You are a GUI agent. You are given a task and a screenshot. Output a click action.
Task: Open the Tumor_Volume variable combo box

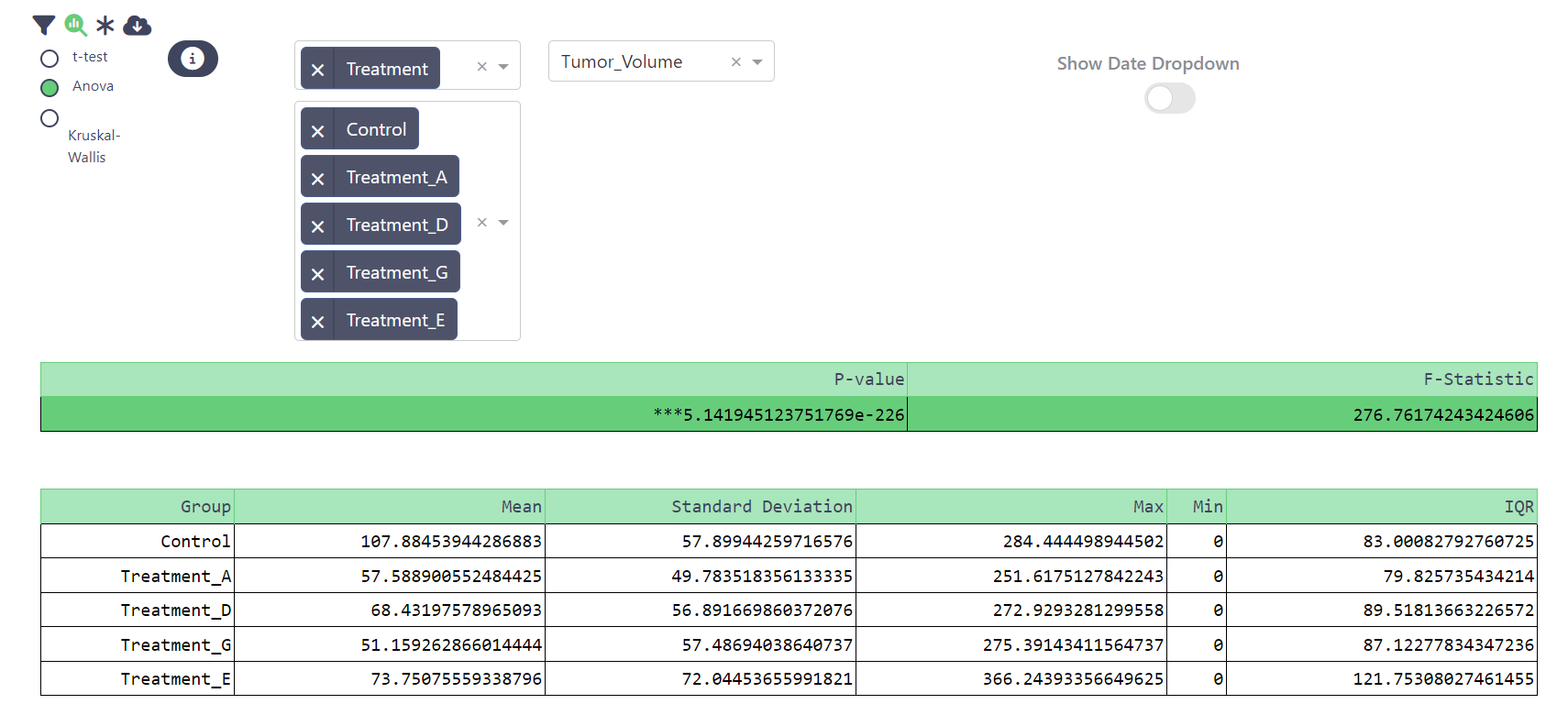click(661, 61)
